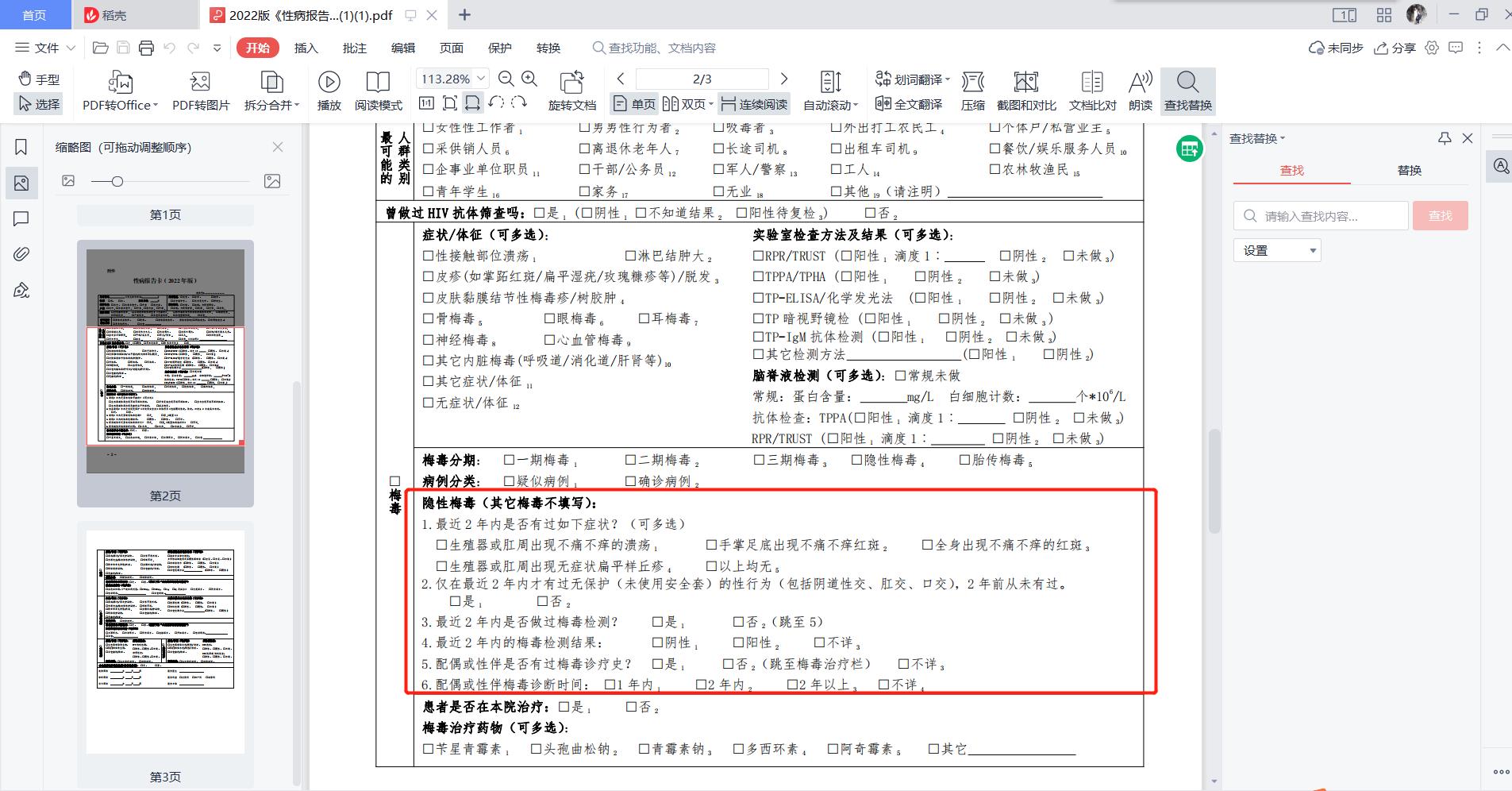Screen dimensions: 1512x791
Task: Toggle the 查找替换 toolbar button
Action: 1188,91
